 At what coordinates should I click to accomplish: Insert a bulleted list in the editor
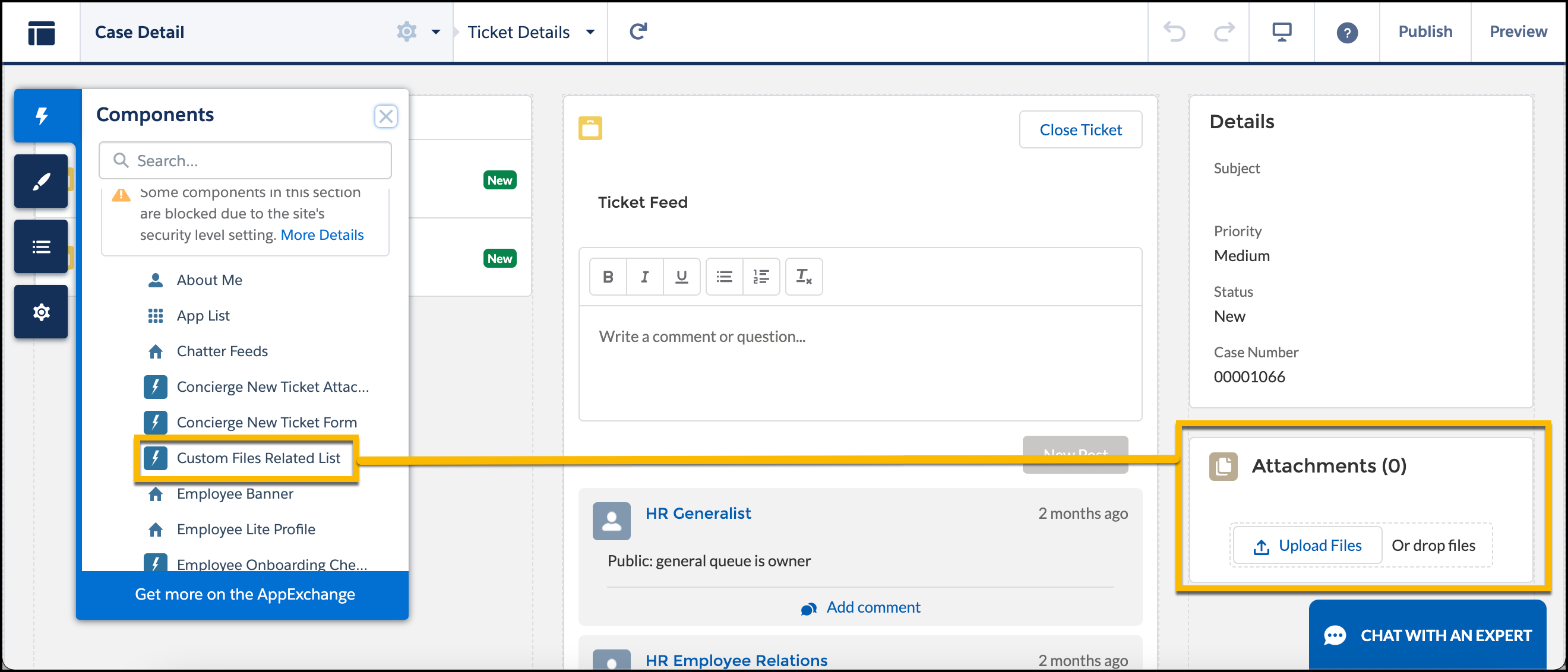click(725, 277)
